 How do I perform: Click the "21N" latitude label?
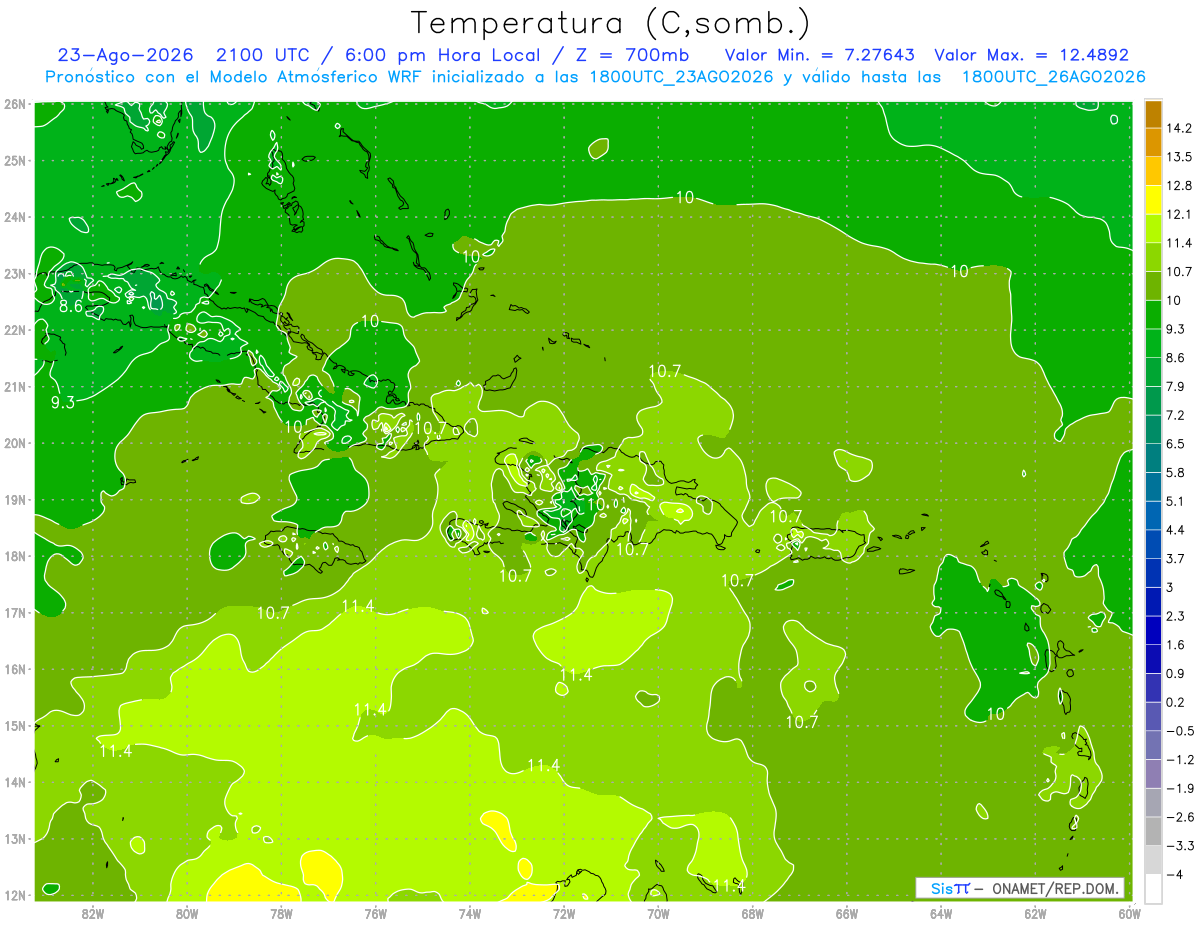[x=15, y=386]
